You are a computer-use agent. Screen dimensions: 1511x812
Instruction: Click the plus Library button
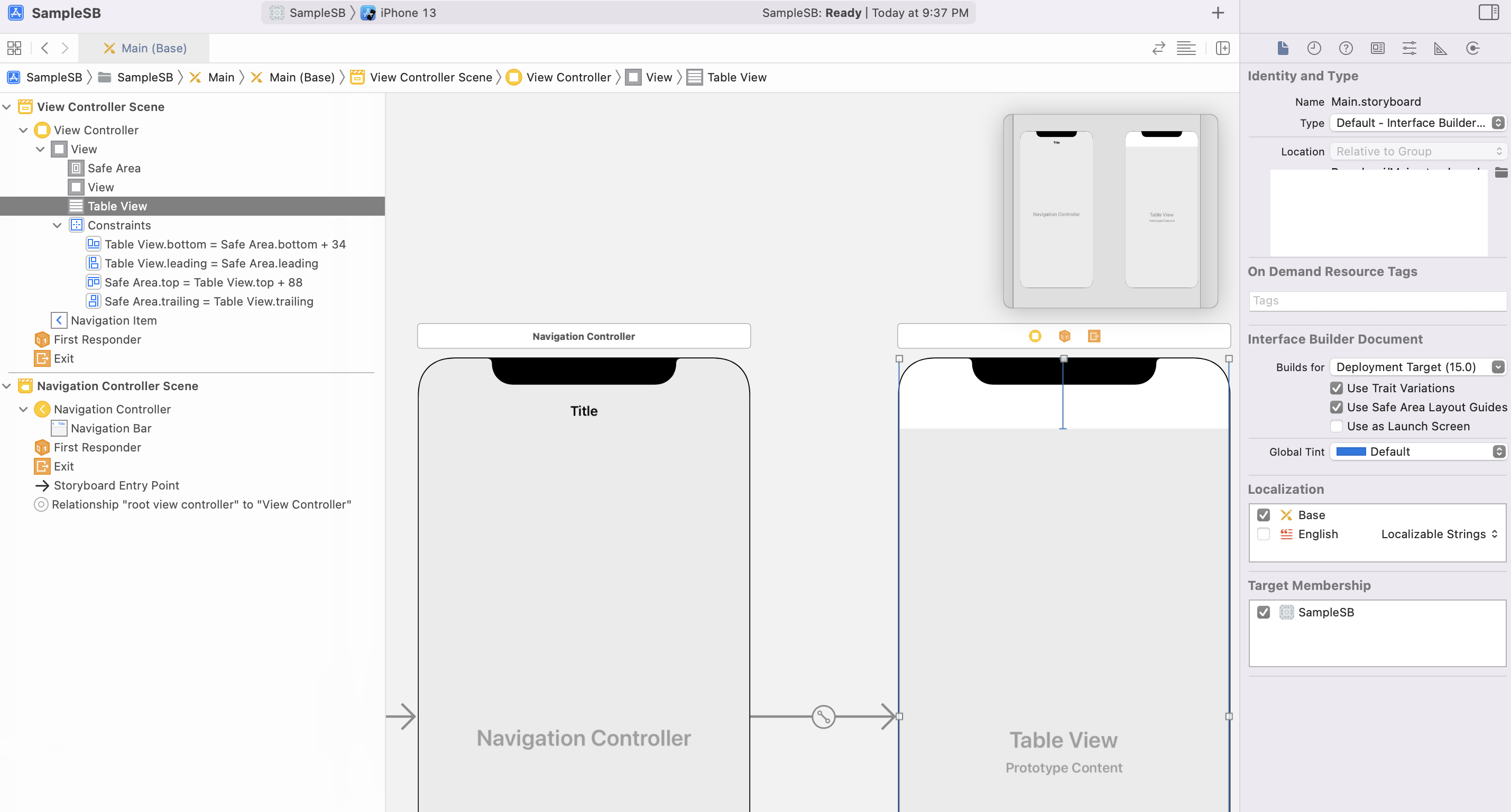[1218, 13]
